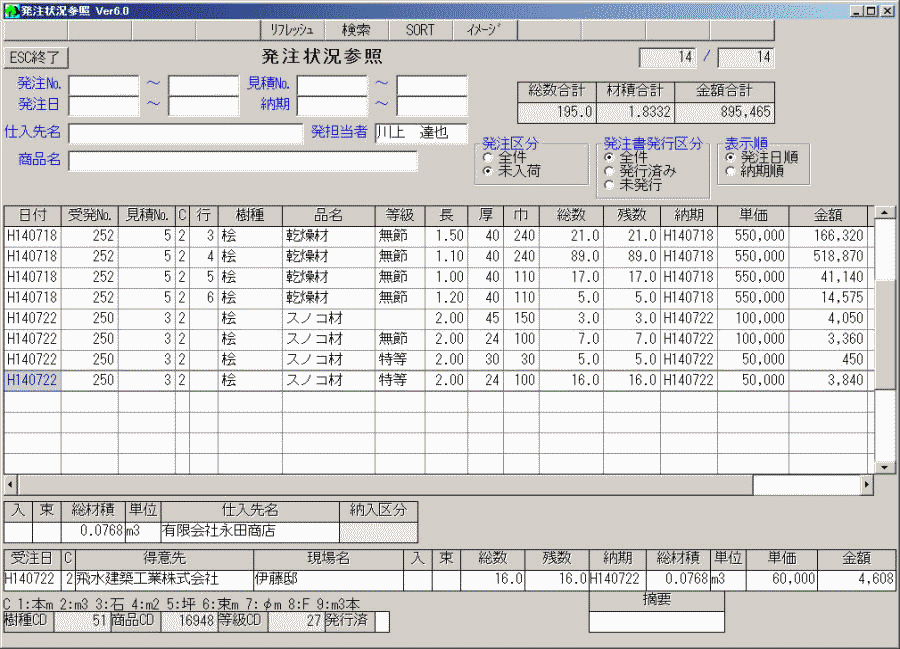Click the 195.0 総数合計 value
The height and width of the screenshot is (649, 900).
[557, 112]
